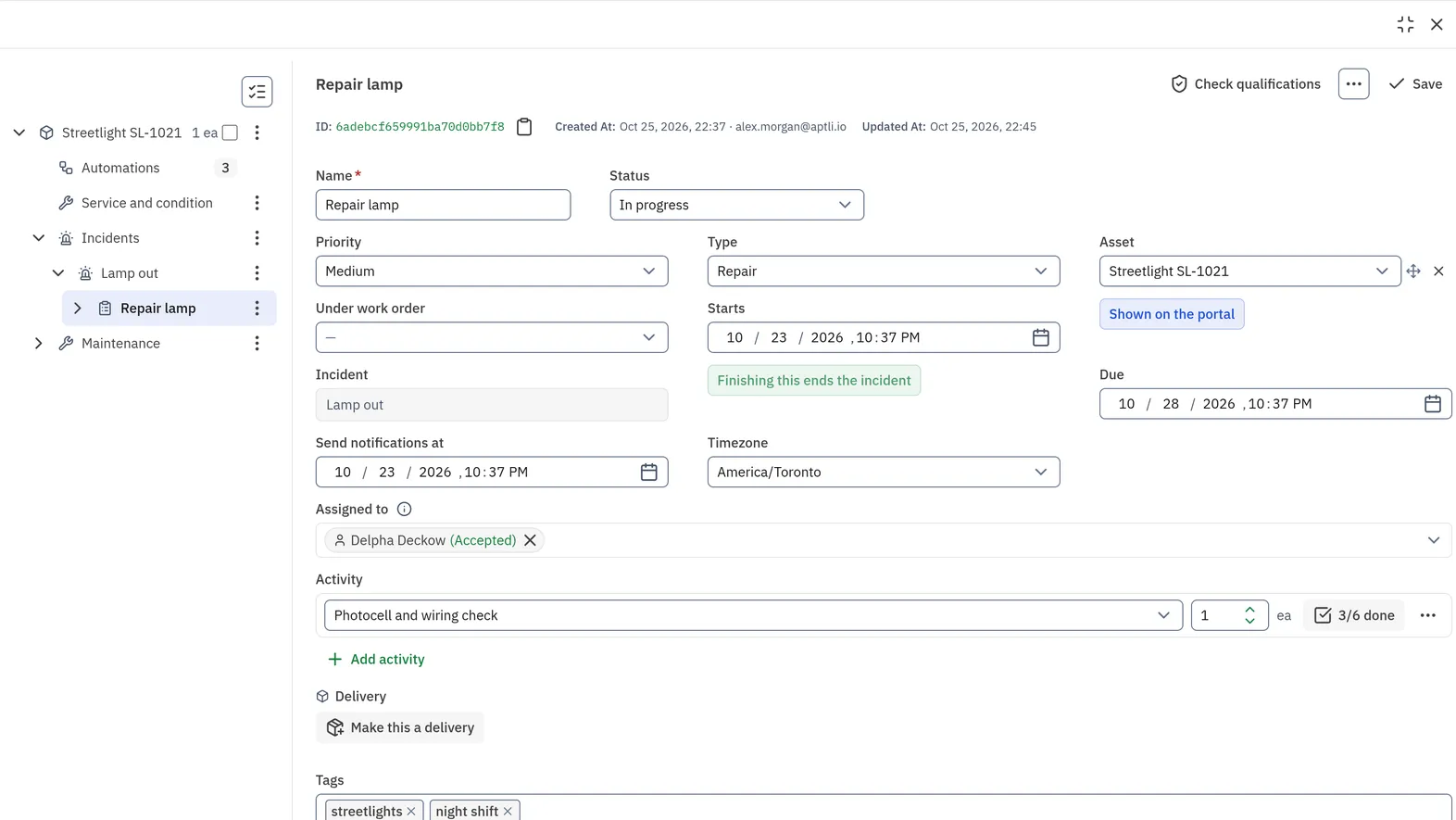Image resolution: width=1456 pixels, height=820 pixels.
Task: Click the activity quantity stepper arrows
Action: [x=1249, y=615]
